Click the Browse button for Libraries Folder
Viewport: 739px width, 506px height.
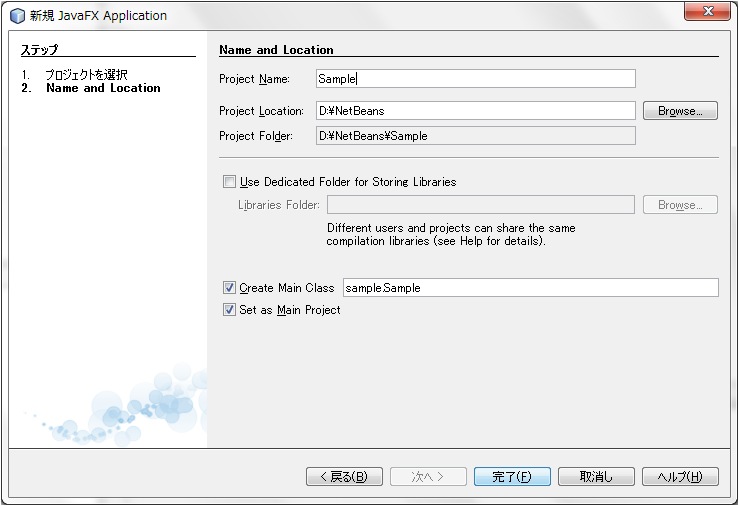[x=680, y=204]
